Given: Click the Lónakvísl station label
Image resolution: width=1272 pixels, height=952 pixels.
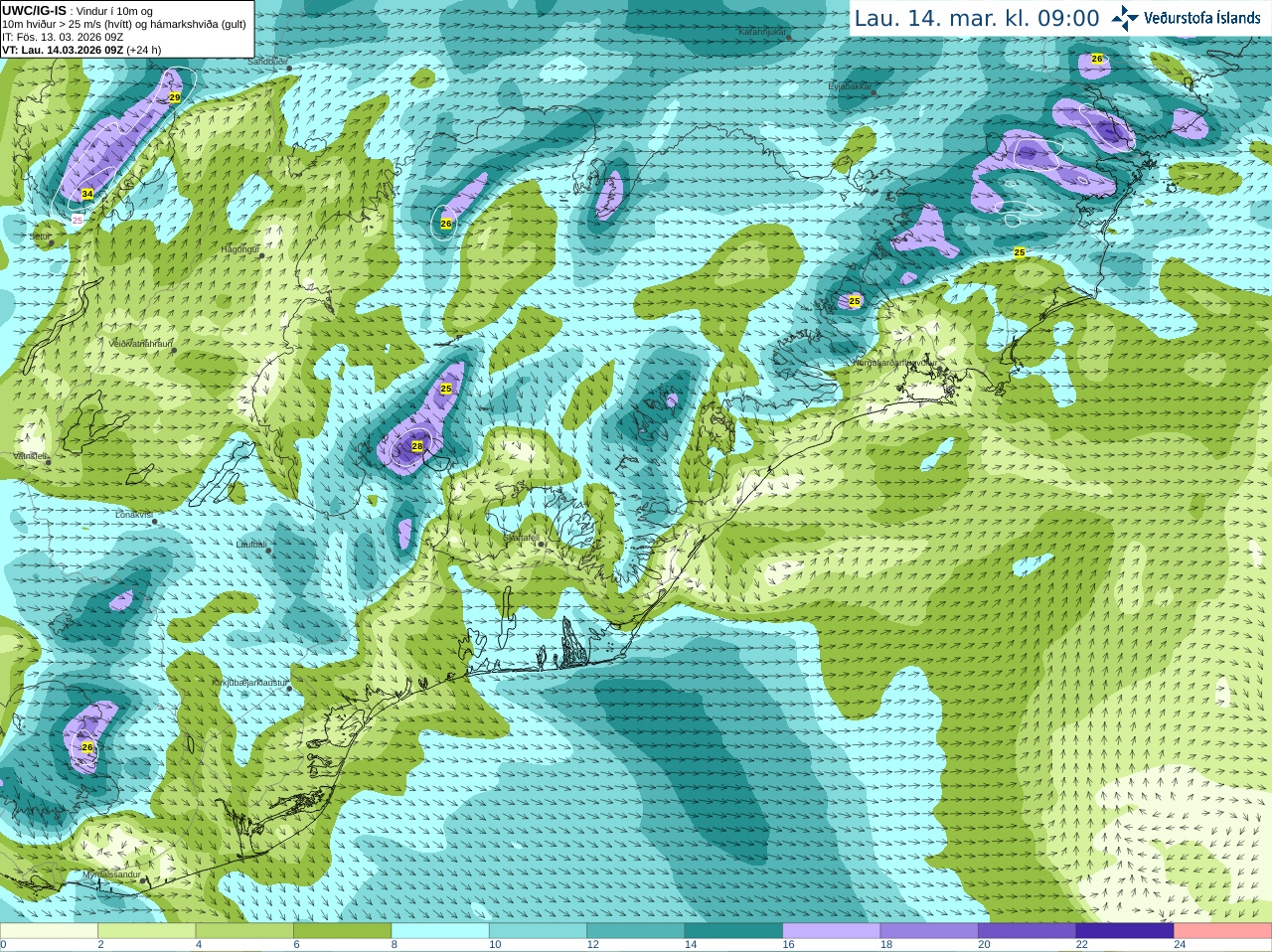Looking at the screenshot, I should 133,515.
